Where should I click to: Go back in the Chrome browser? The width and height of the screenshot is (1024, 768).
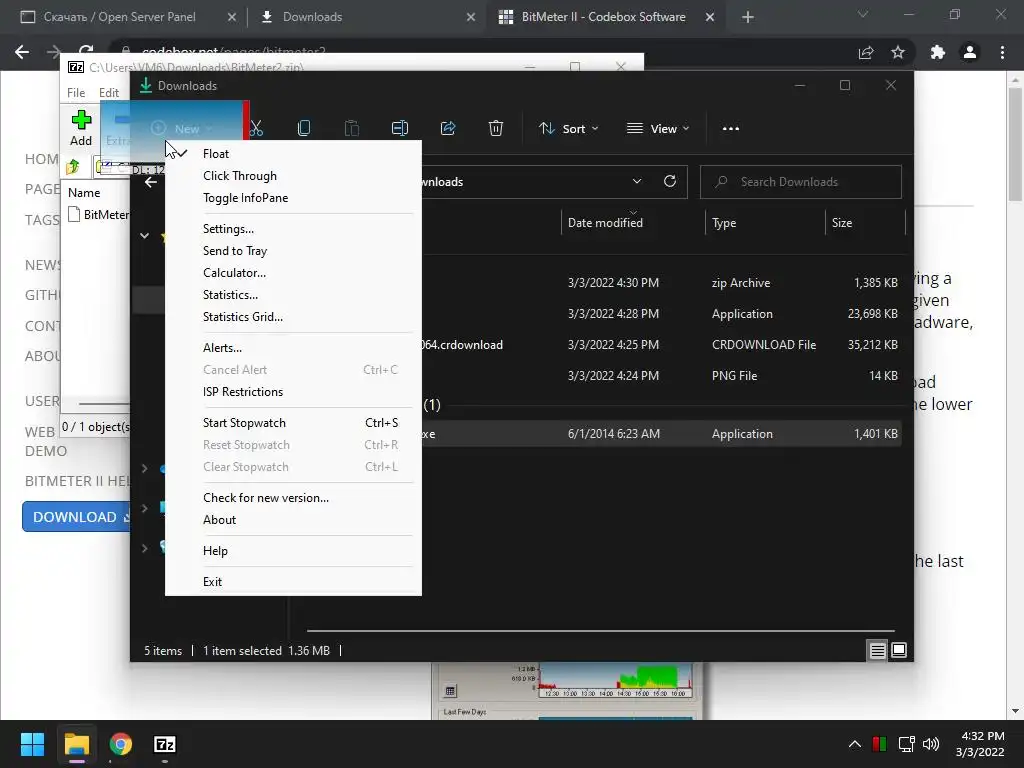click(x=22, y=52)
